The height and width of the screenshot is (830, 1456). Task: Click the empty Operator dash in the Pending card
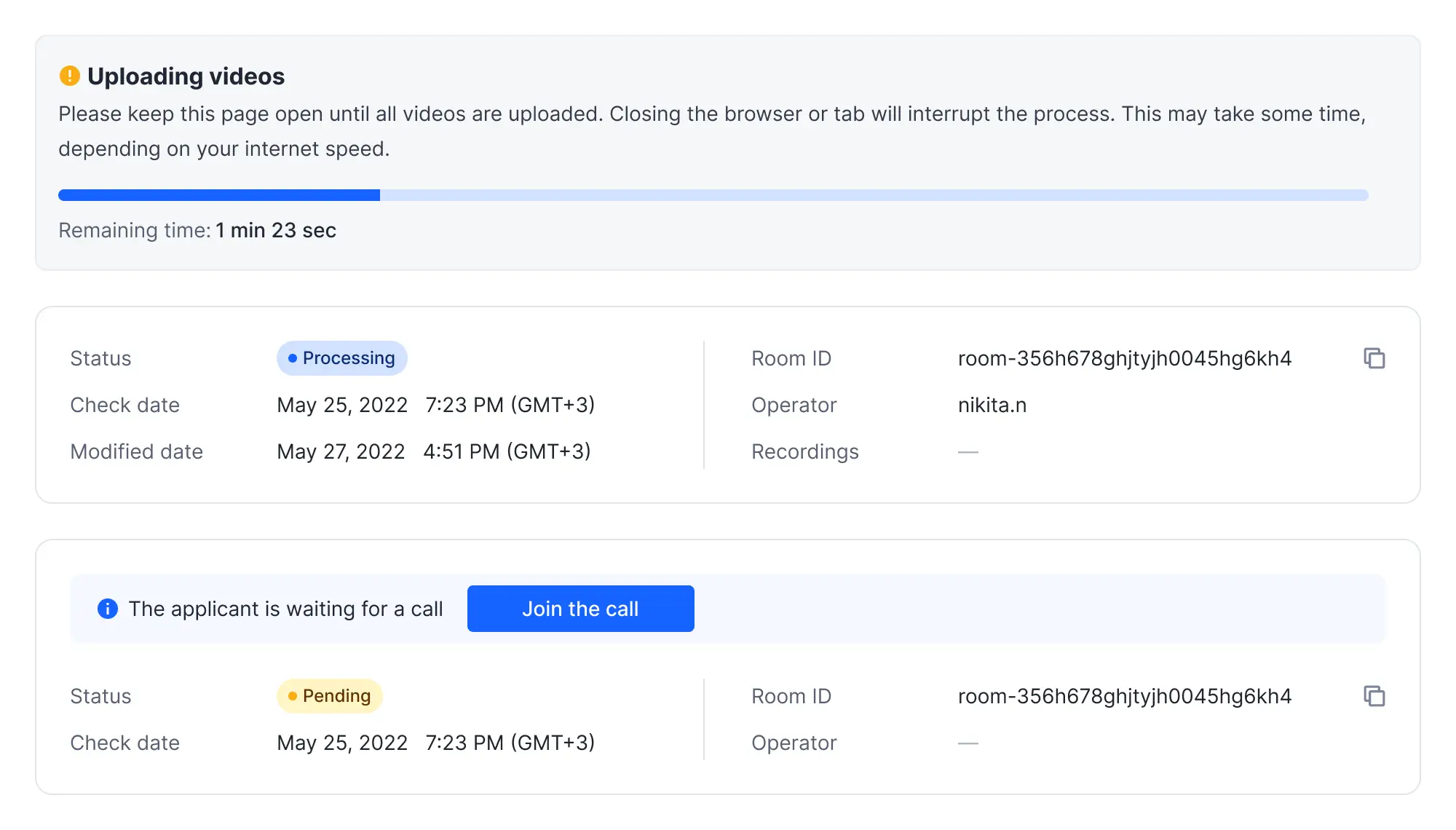tap(968, 743)
